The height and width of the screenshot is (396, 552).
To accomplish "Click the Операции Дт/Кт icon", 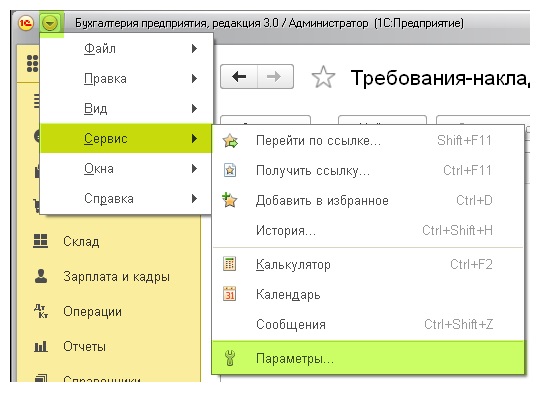I will 41,311.
